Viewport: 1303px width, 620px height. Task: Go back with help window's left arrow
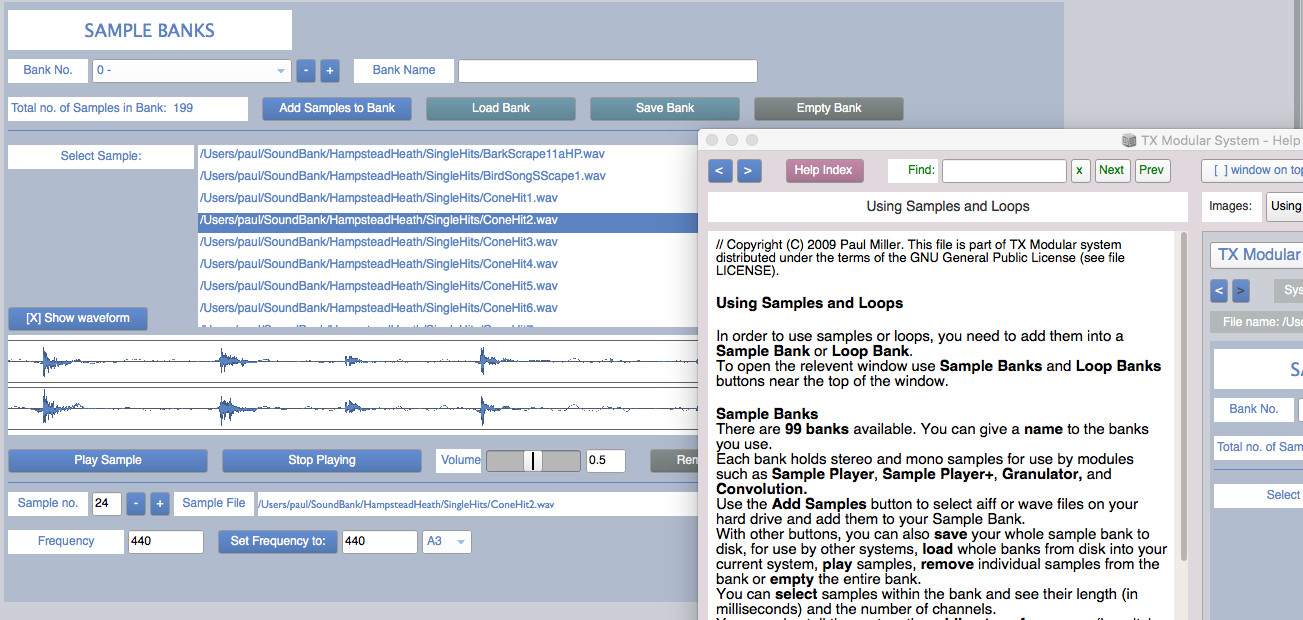720,171
